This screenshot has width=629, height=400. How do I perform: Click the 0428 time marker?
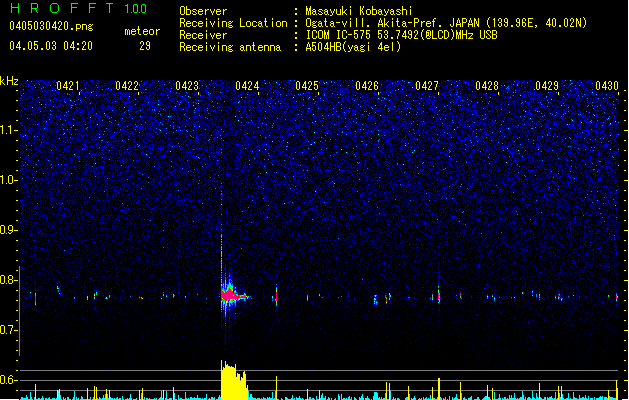click(x=487, y=86)
